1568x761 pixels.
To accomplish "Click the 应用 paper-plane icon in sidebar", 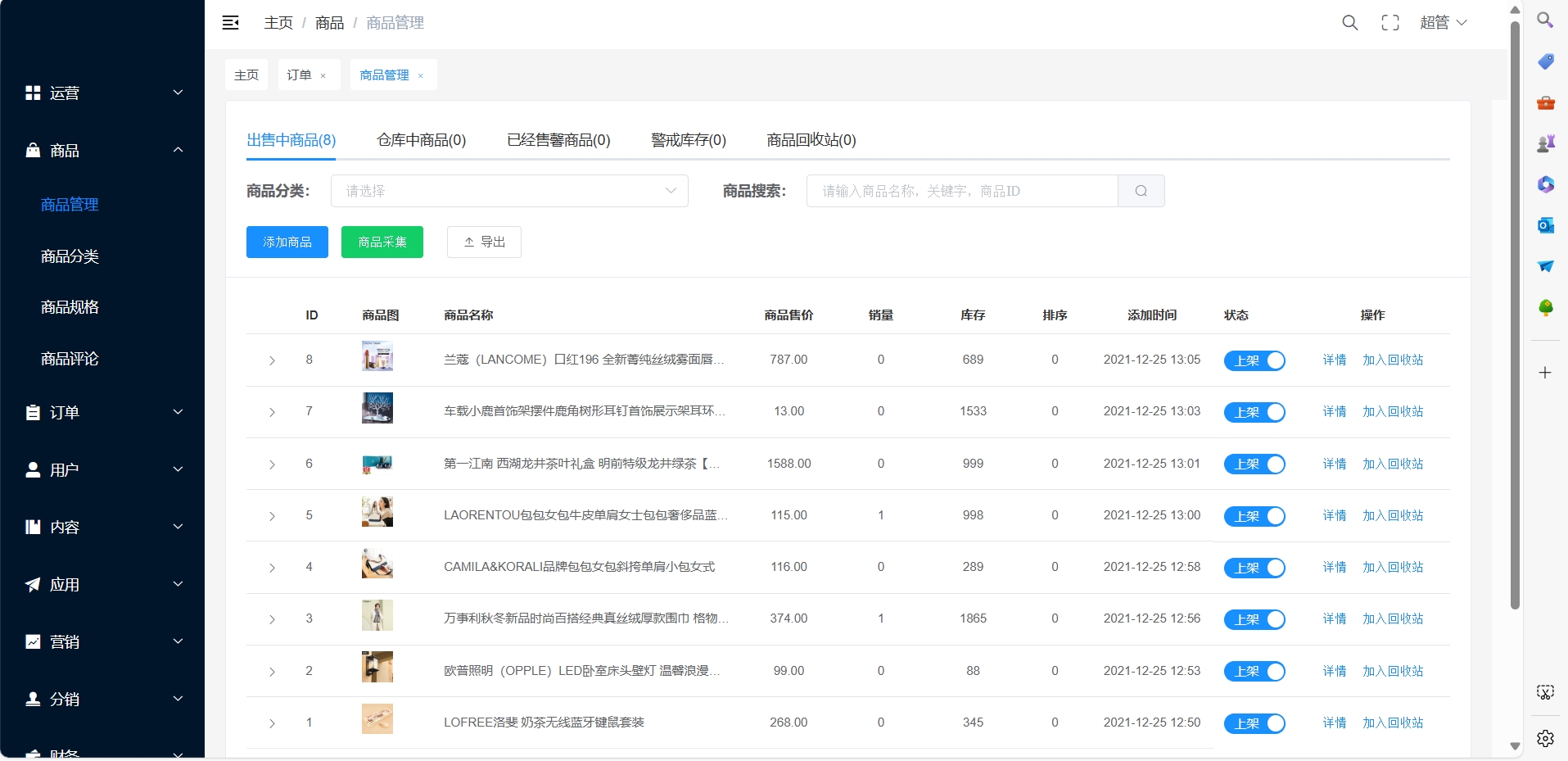I will (x=33, y=584).
